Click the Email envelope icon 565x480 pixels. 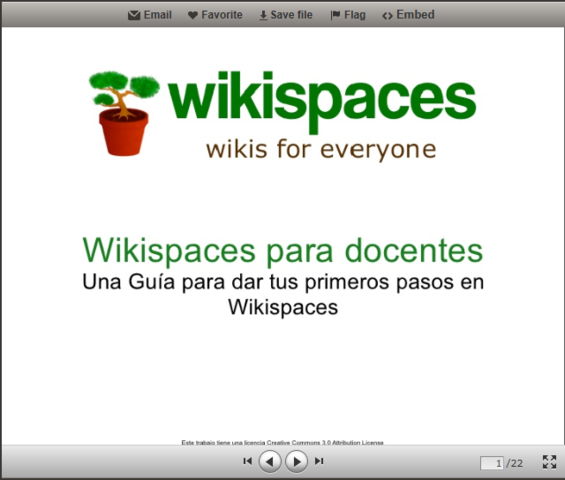(x=134, y=15)
